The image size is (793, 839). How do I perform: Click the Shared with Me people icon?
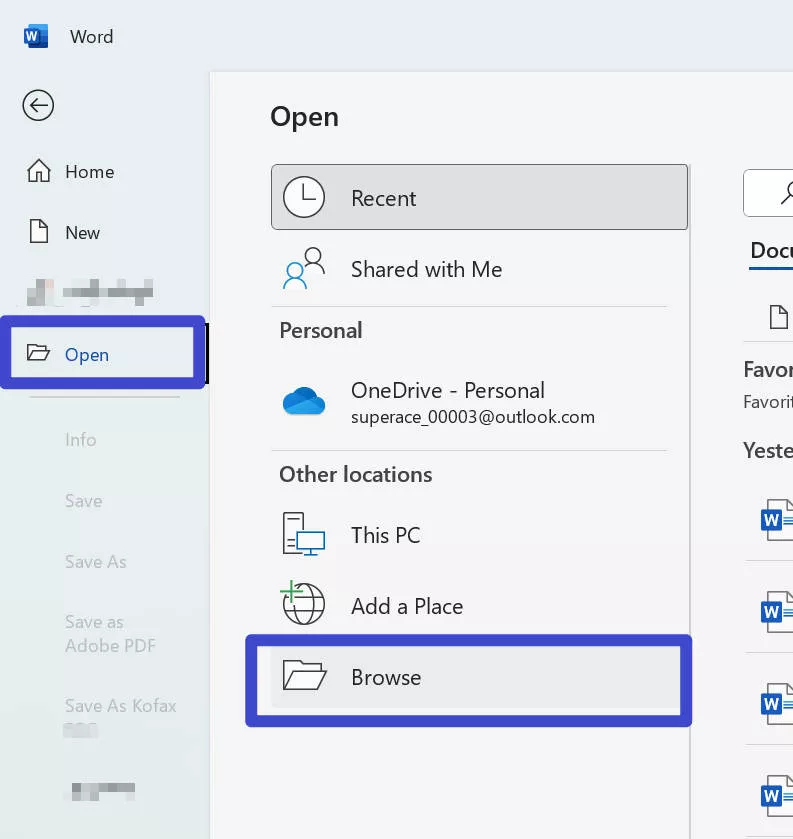303,269
